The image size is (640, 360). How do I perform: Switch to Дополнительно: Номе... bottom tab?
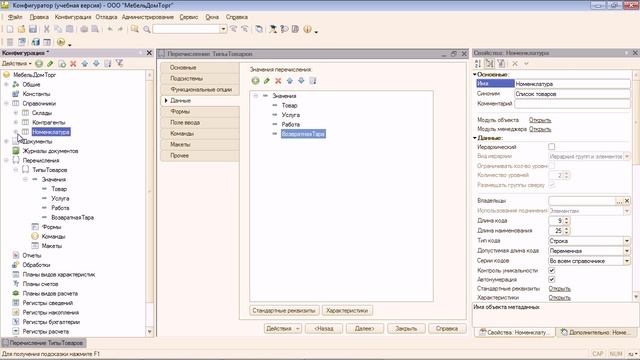coord(596,333)
